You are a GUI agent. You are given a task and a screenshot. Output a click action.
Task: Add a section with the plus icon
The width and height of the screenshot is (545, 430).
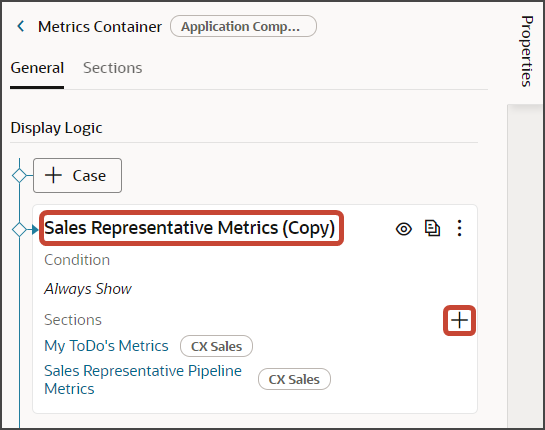pyautogui.click(x=459, y=320)
